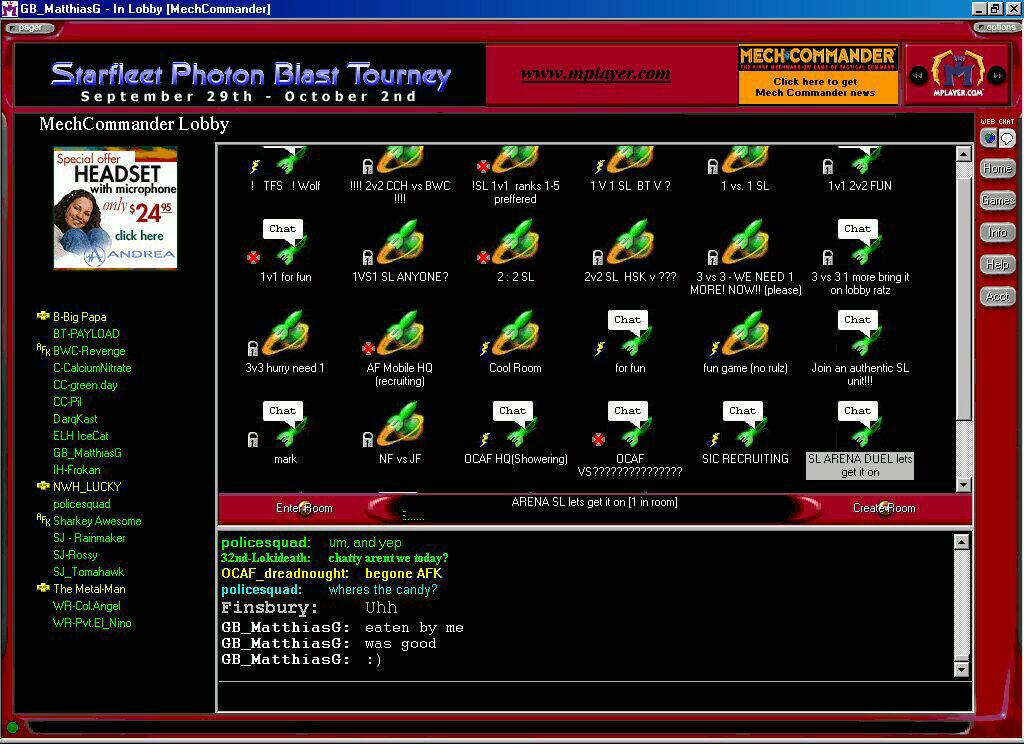Select player policesquad in the user list
The width and height of the screenshot is (1024, 744).
[82, 504]
